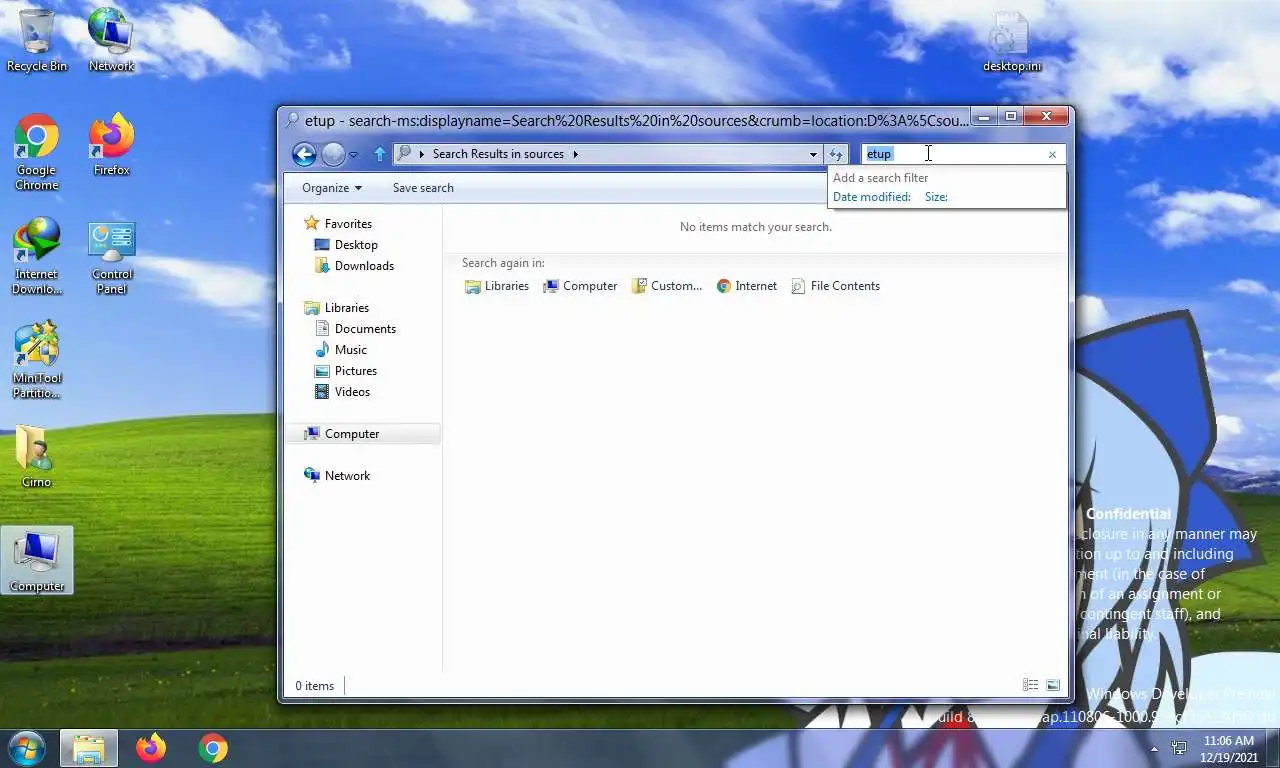Select the Computer desktop icon
The height and width of the screenshot is (768, 1280).
pos(37,560)
